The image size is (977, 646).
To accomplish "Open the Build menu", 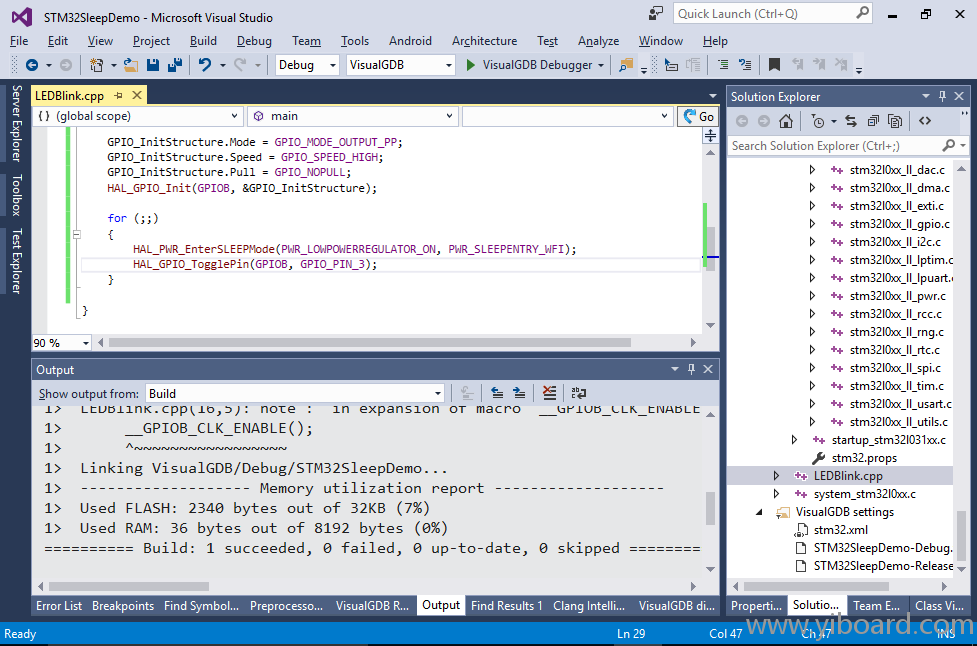I will pyautogui.click(x=203, y=41).
